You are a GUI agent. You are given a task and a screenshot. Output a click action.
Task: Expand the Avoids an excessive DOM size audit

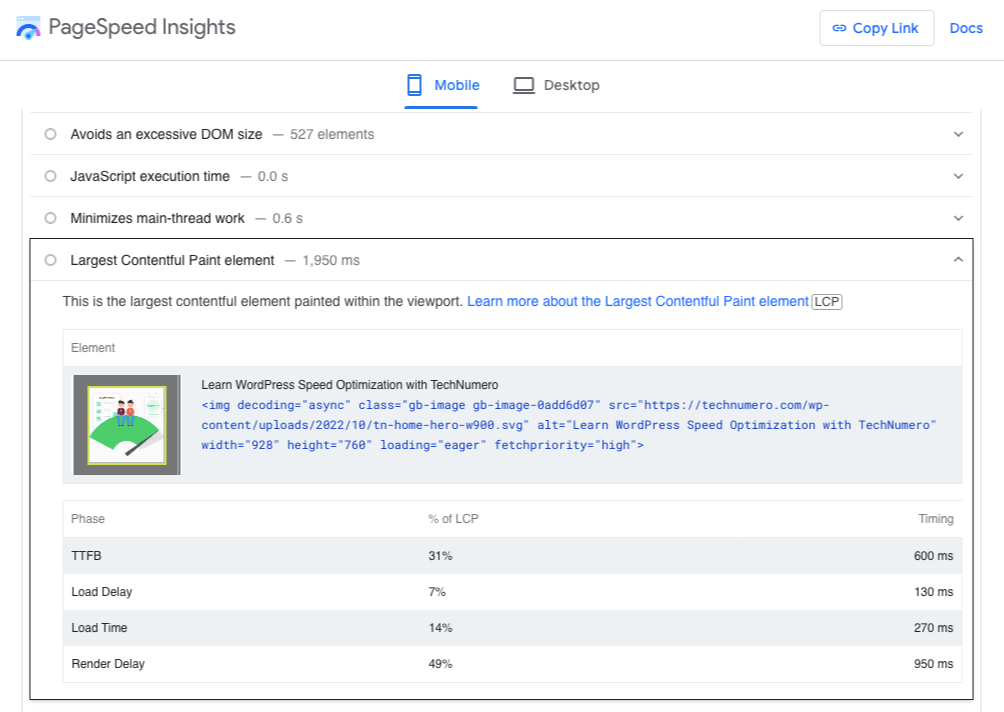pos(958,133)
